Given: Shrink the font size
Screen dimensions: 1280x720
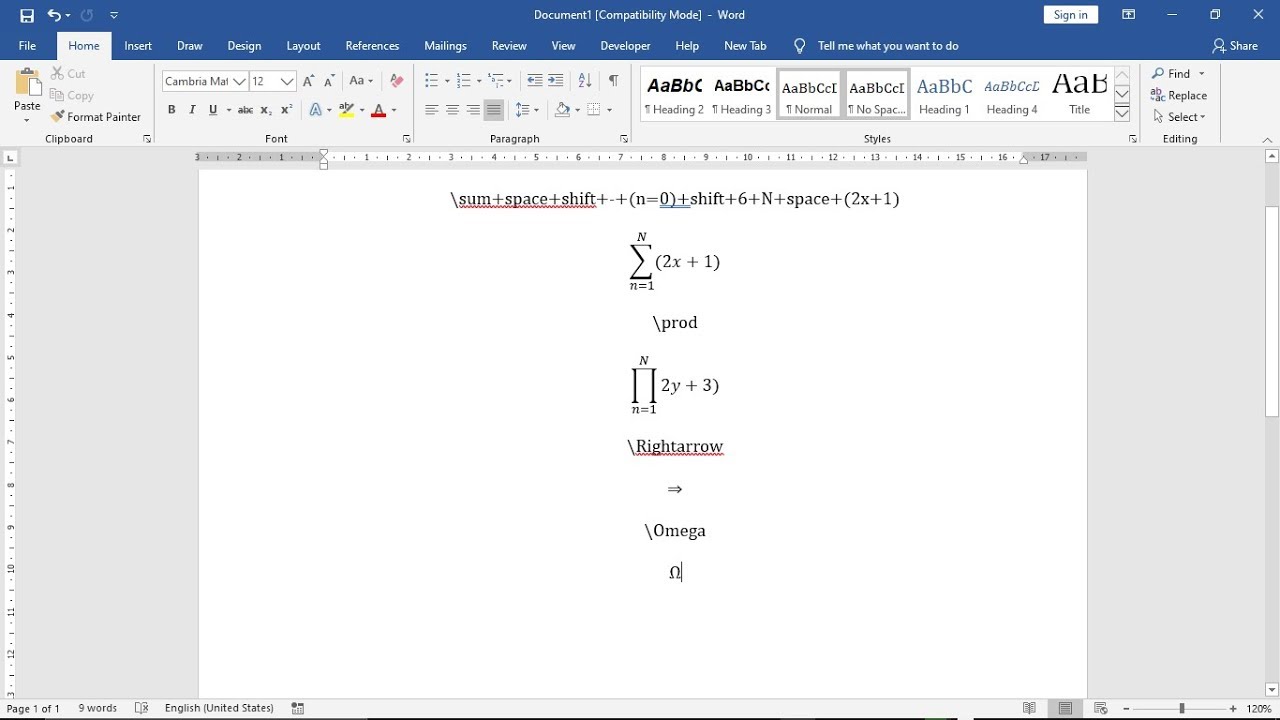Looking at the screenshot, I should (329, 81).
